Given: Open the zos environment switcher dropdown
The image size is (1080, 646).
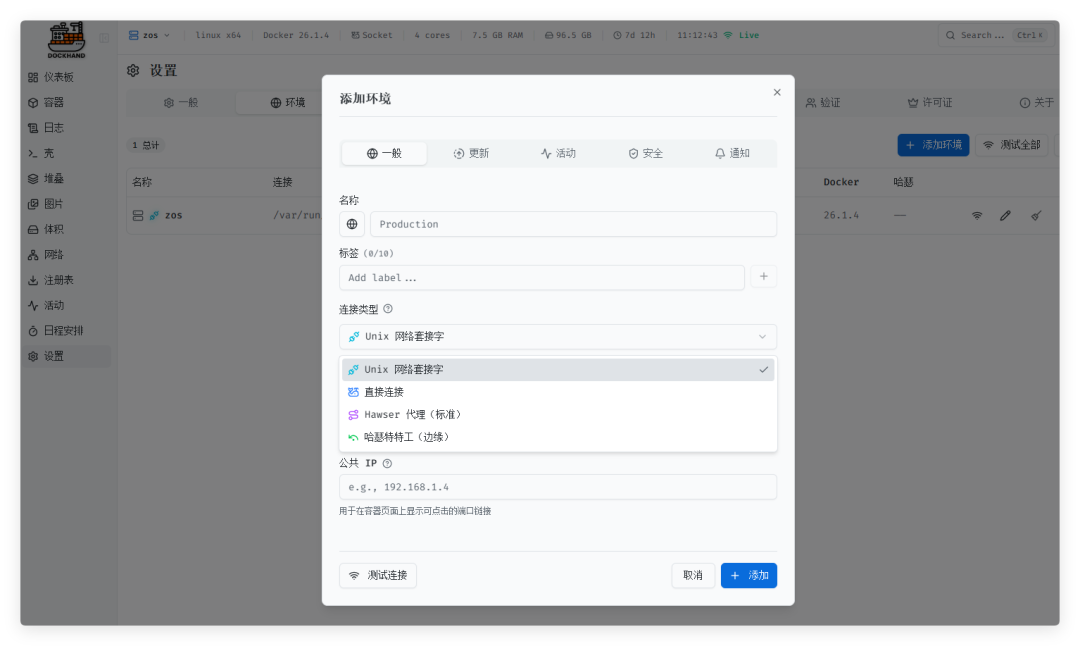Looking at the screenshot, I should click(149, 35).
